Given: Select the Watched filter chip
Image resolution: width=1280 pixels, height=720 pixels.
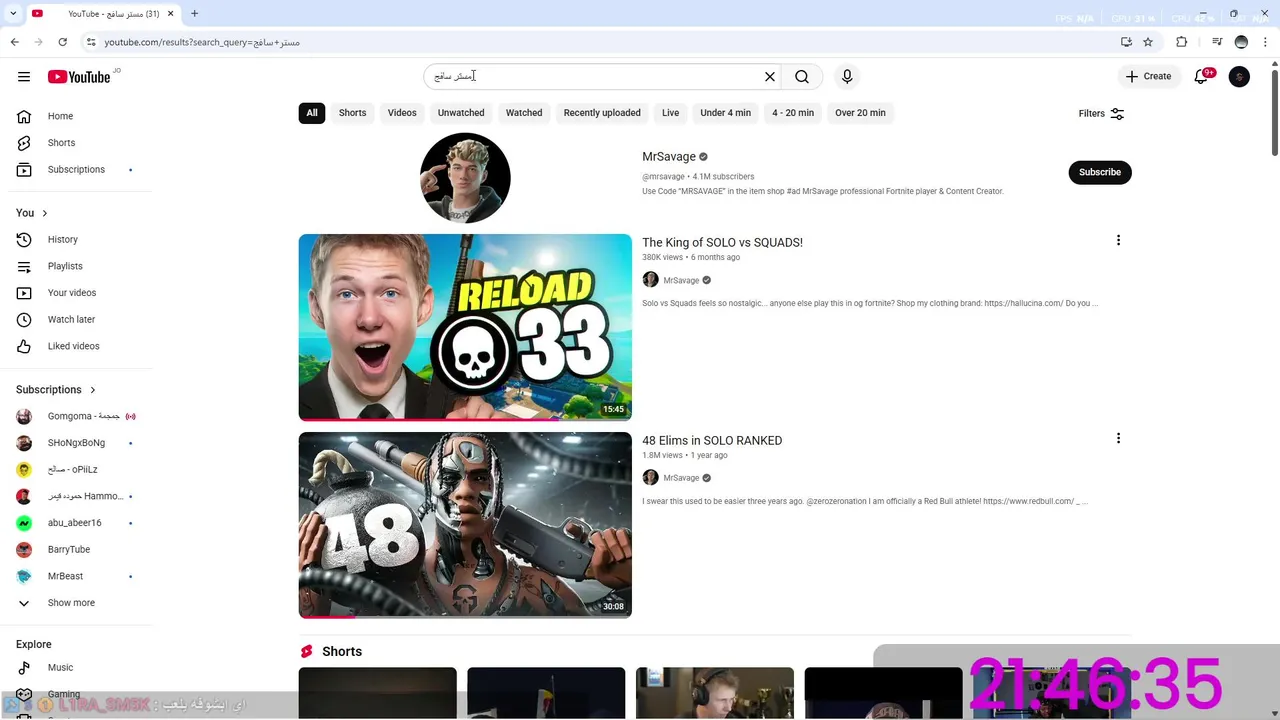Looking at the screenshot, I should (524, 113).
